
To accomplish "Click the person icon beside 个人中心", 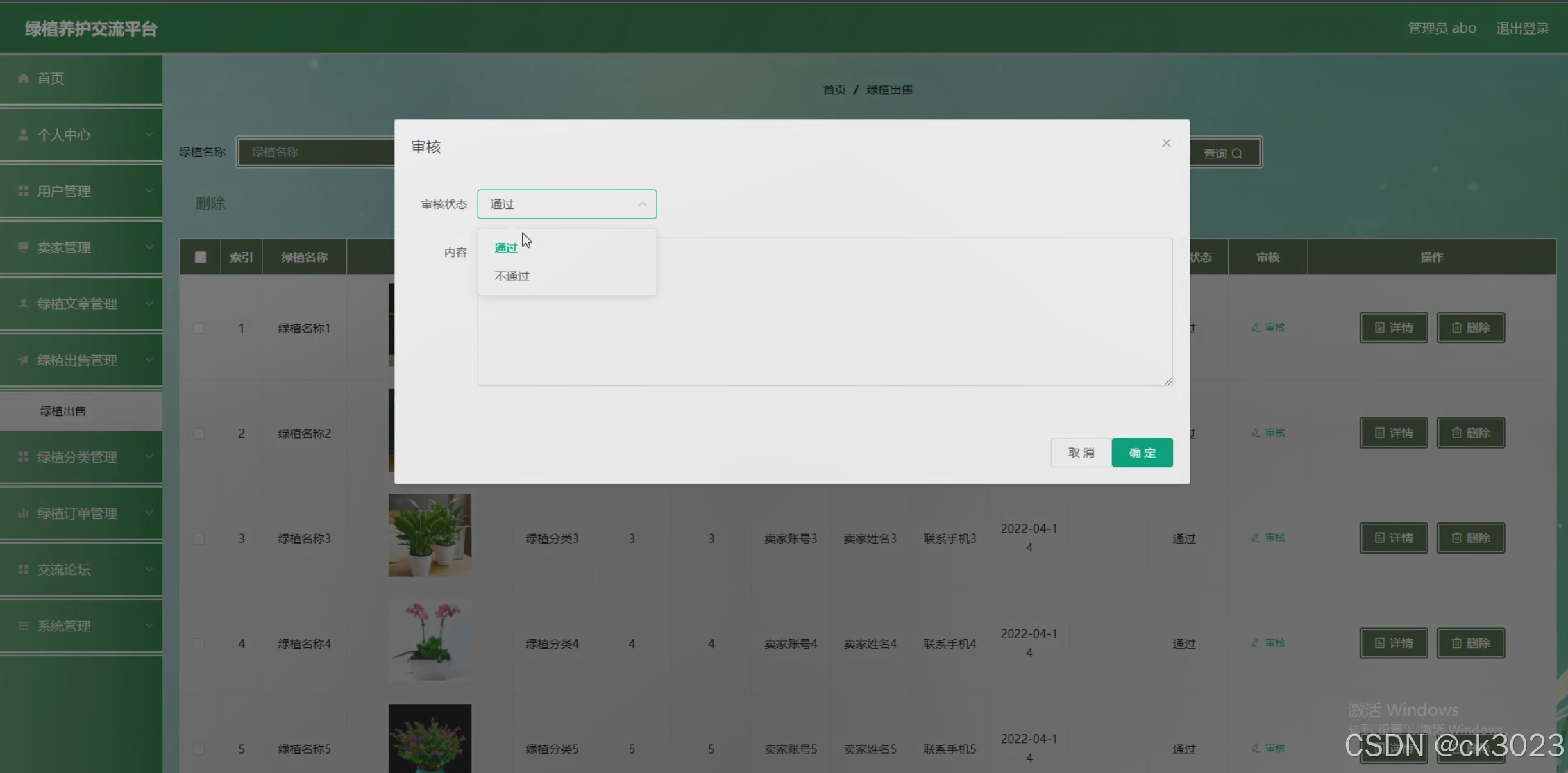I will (24, 135).
